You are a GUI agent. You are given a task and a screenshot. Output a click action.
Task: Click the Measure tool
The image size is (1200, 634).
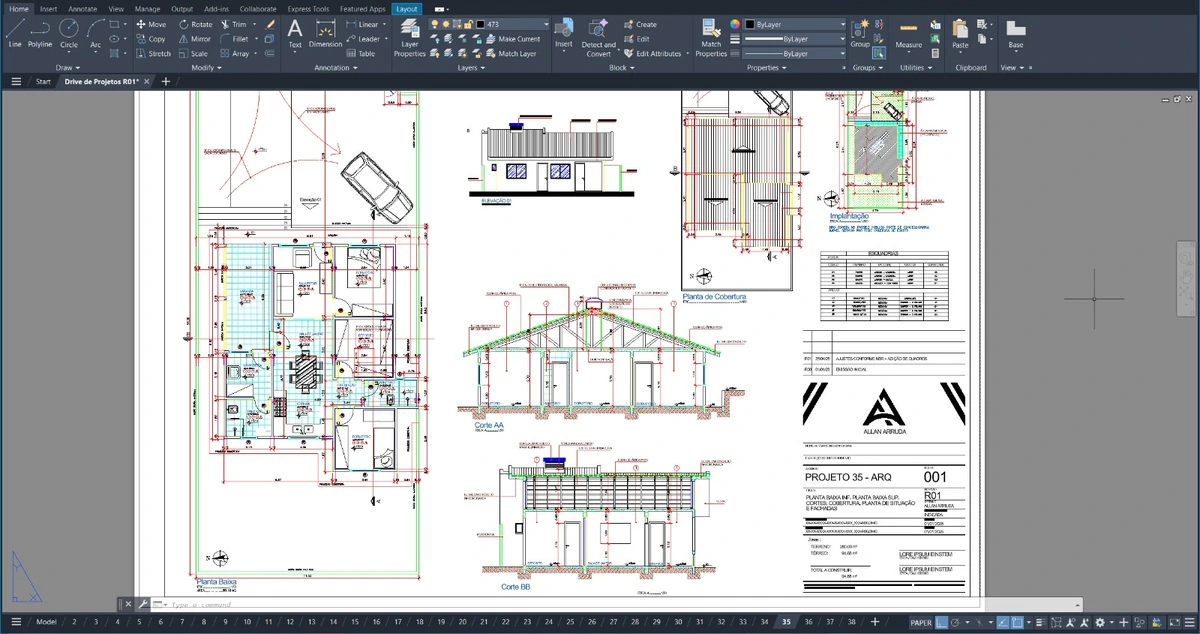[x=909, y=35]
